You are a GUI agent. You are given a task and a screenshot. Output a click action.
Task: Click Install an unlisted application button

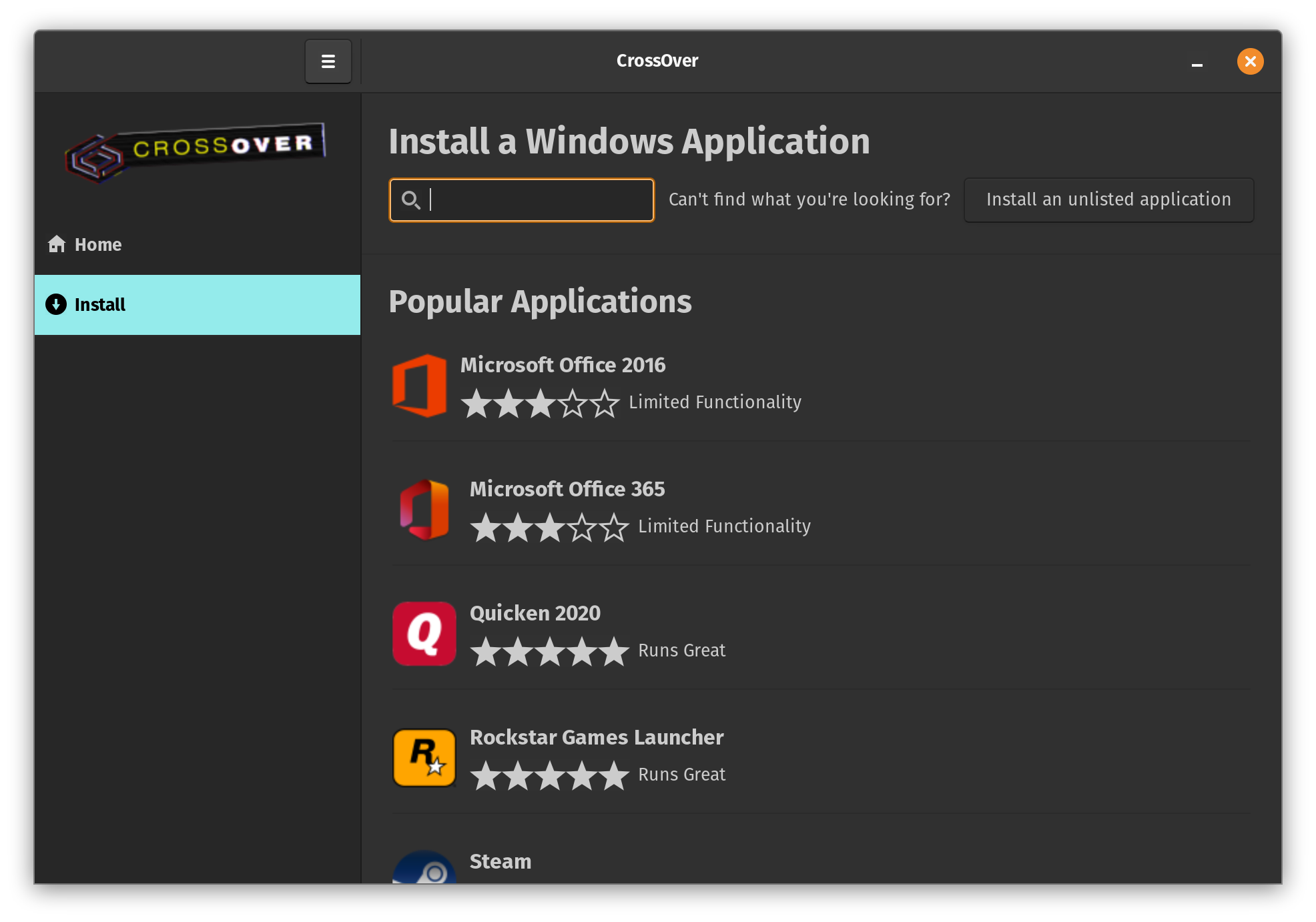click(x=1108, y=199)
